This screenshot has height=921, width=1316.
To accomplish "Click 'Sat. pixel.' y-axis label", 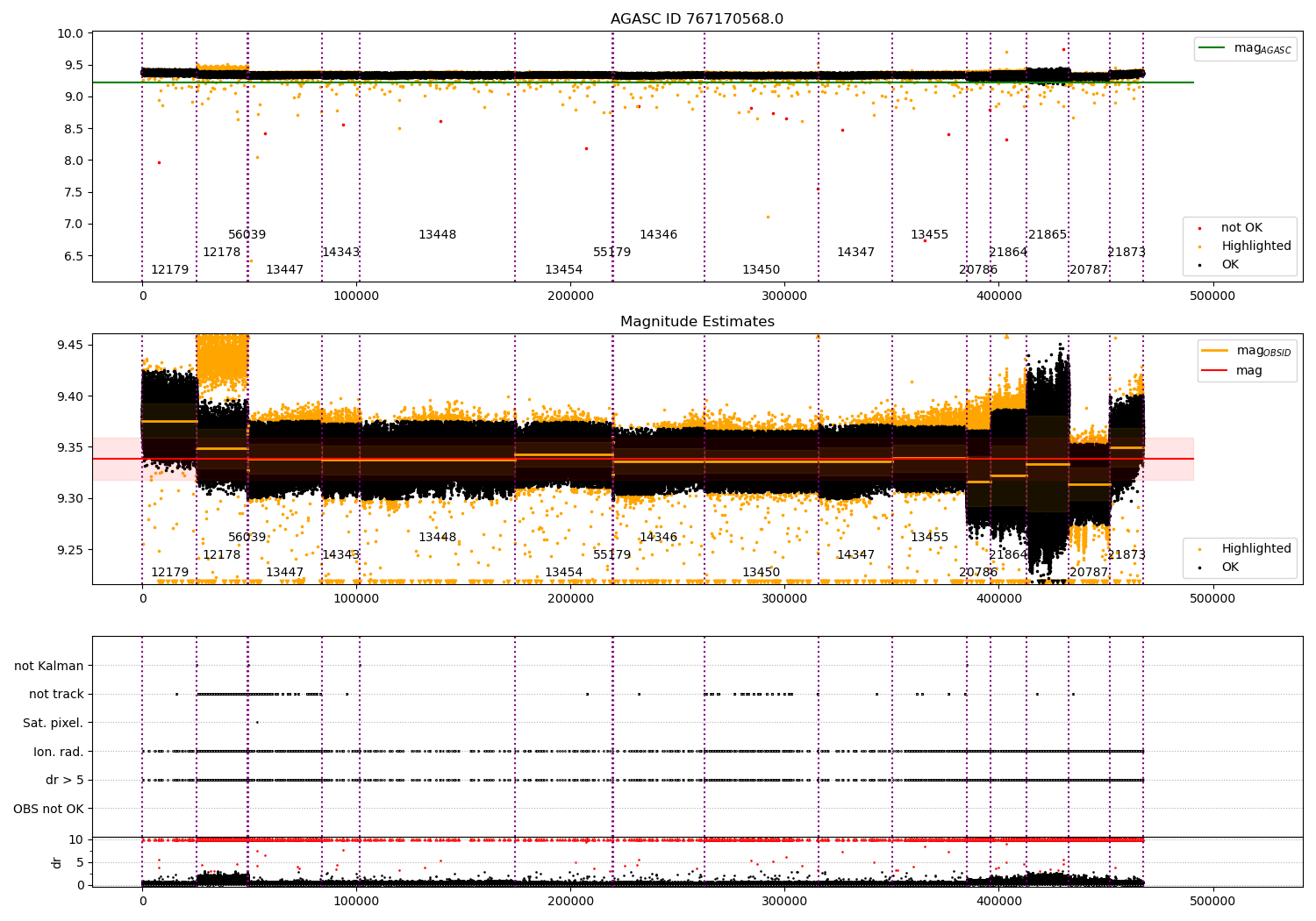I will click(x=54, y=723).
